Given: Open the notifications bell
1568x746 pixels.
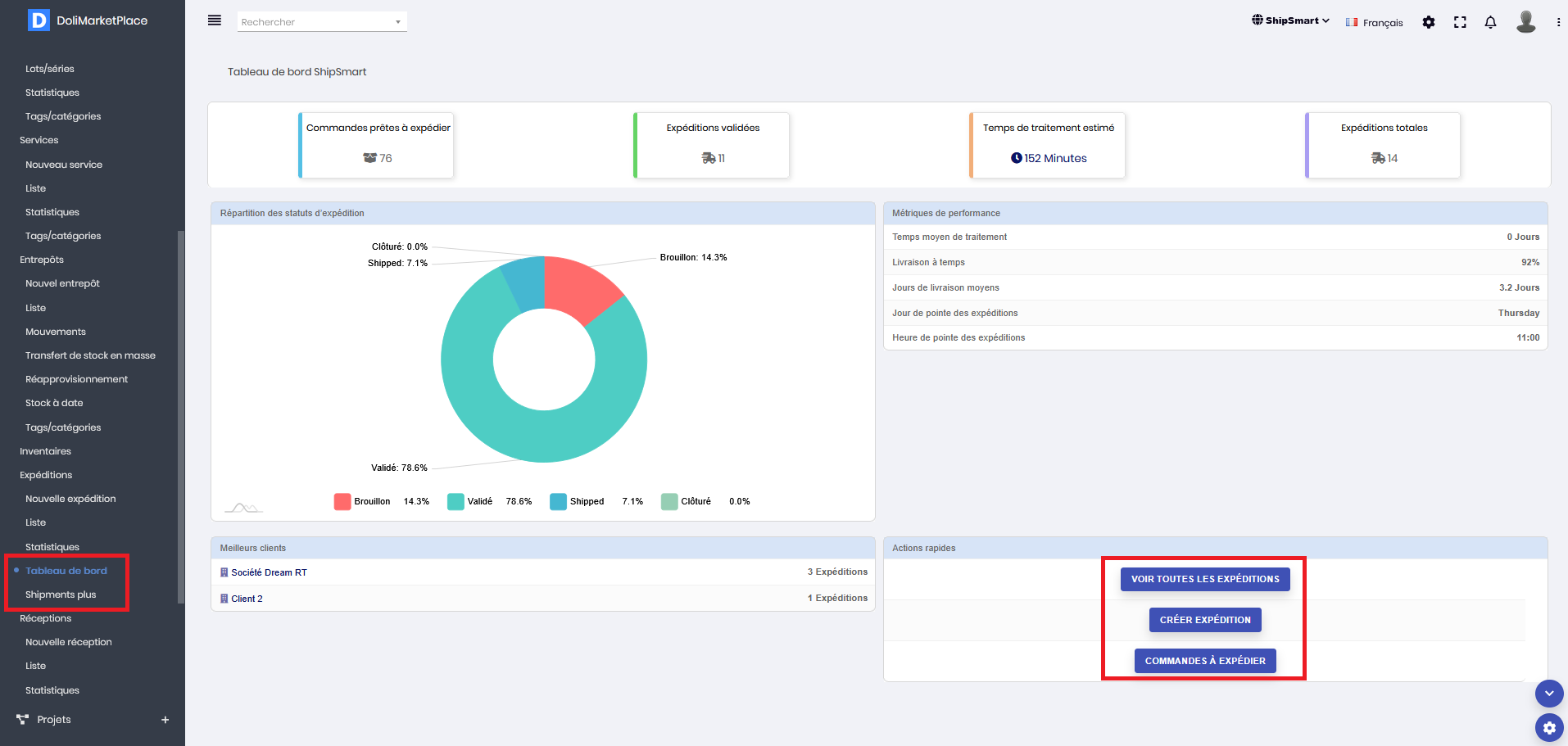Looking at the screenshot, I should [x=1490, y=22].
